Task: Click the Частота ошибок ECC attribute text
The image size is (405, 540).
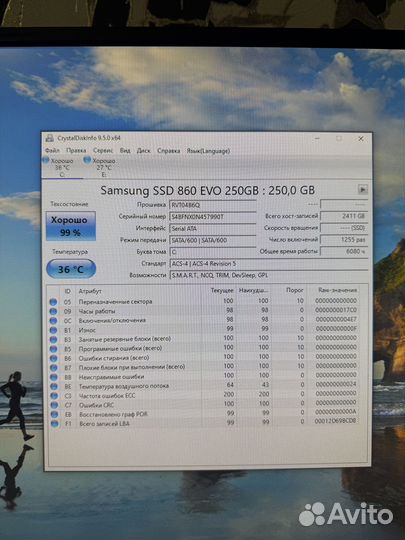Action: pos(107,396)
